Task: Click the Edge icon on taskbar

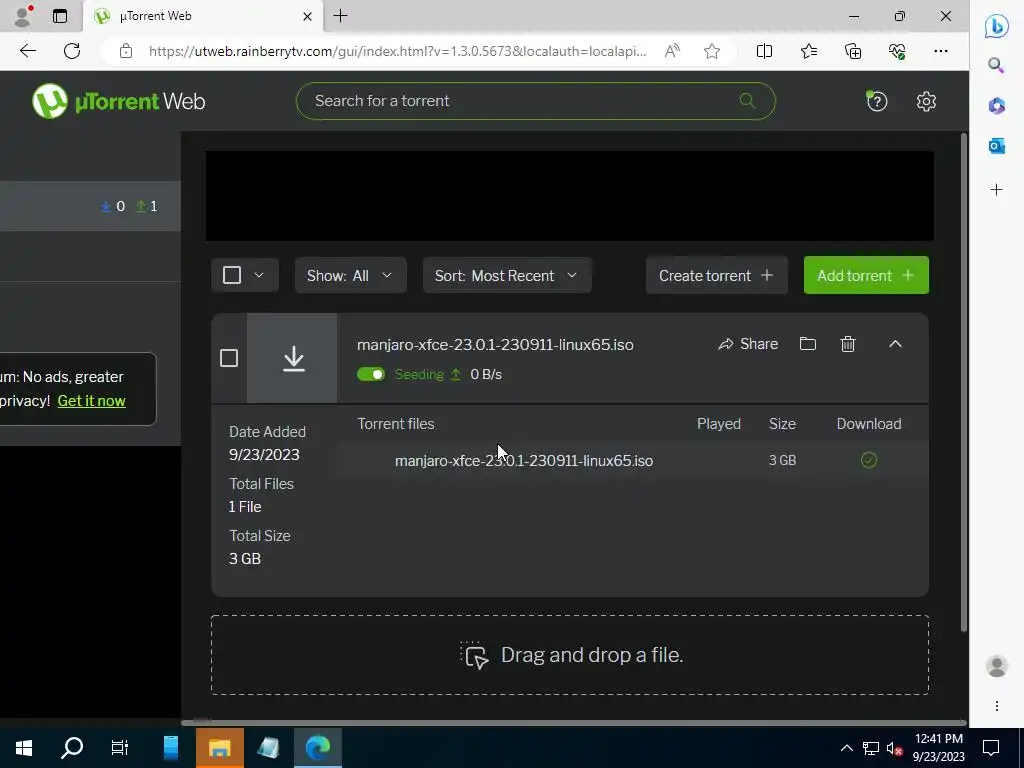Action: pos(318,748)
